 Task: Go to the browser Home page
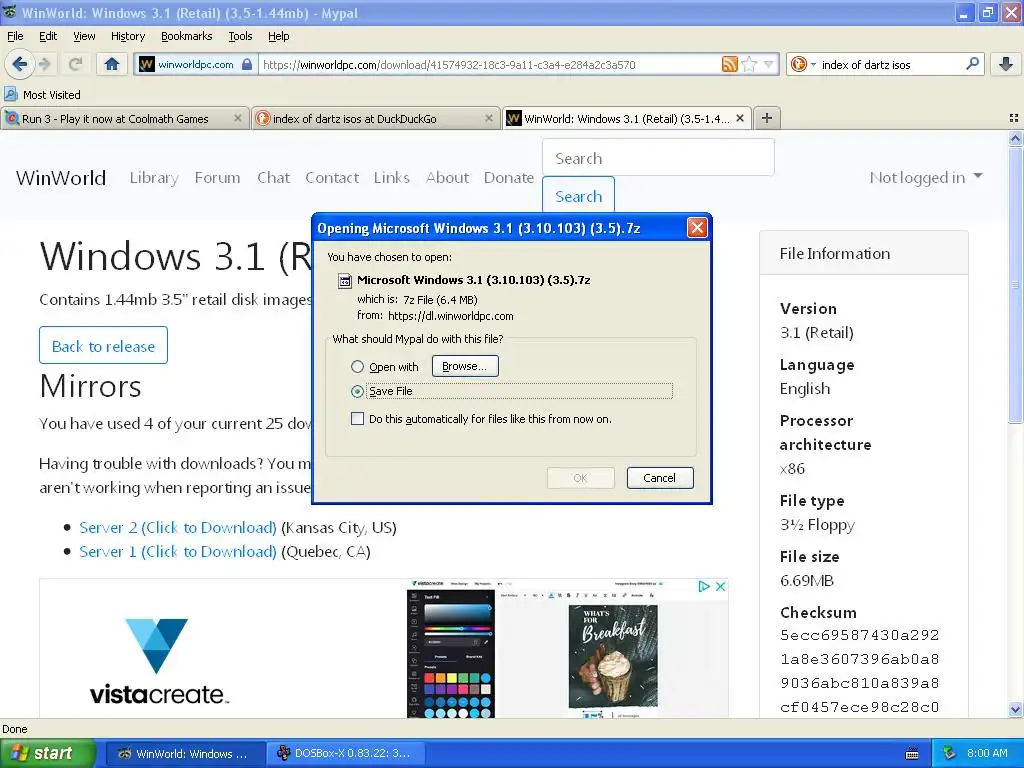[x=112, y=64]
